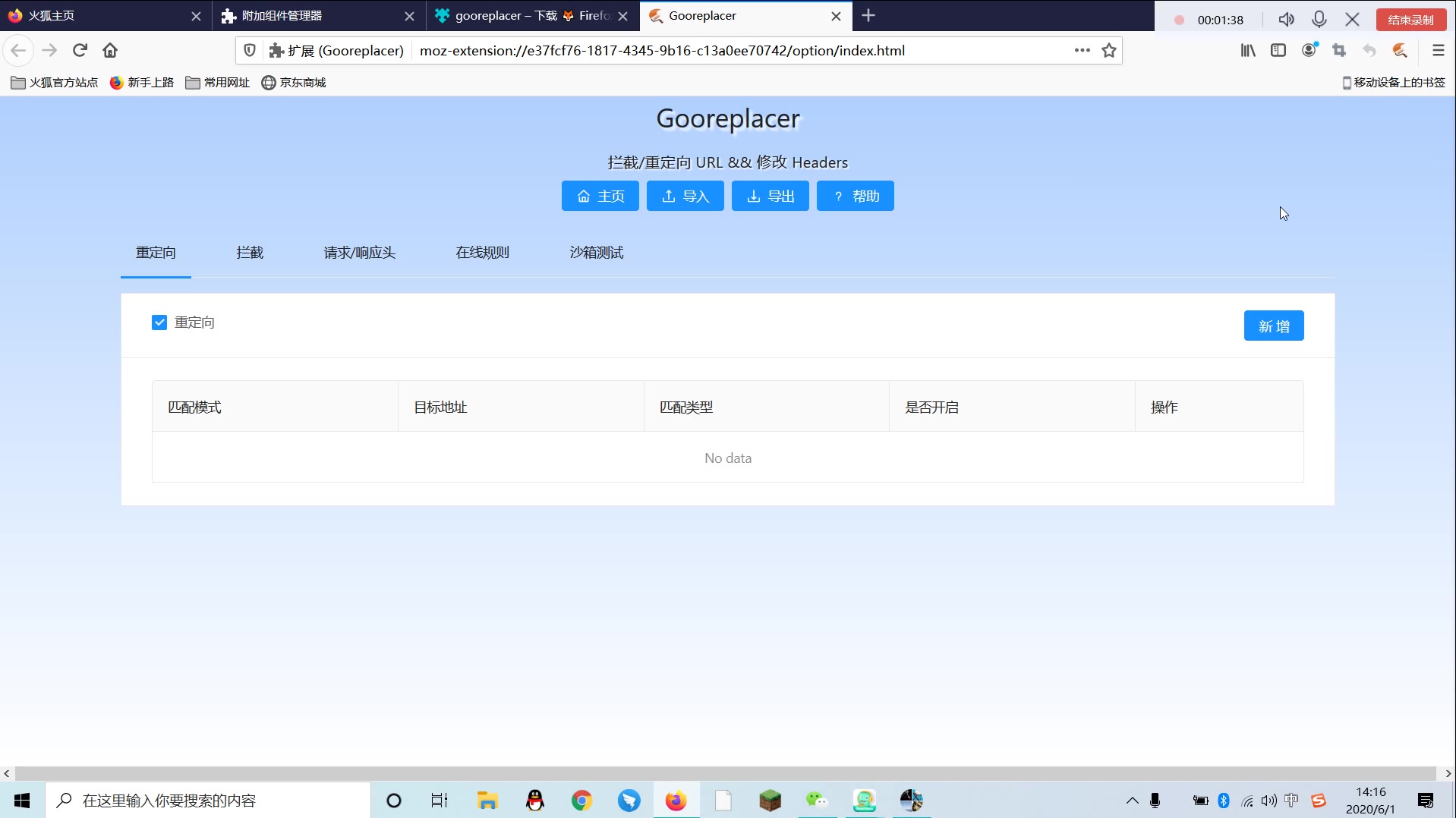Select the 沙箱测试 tab

[597, 253]
